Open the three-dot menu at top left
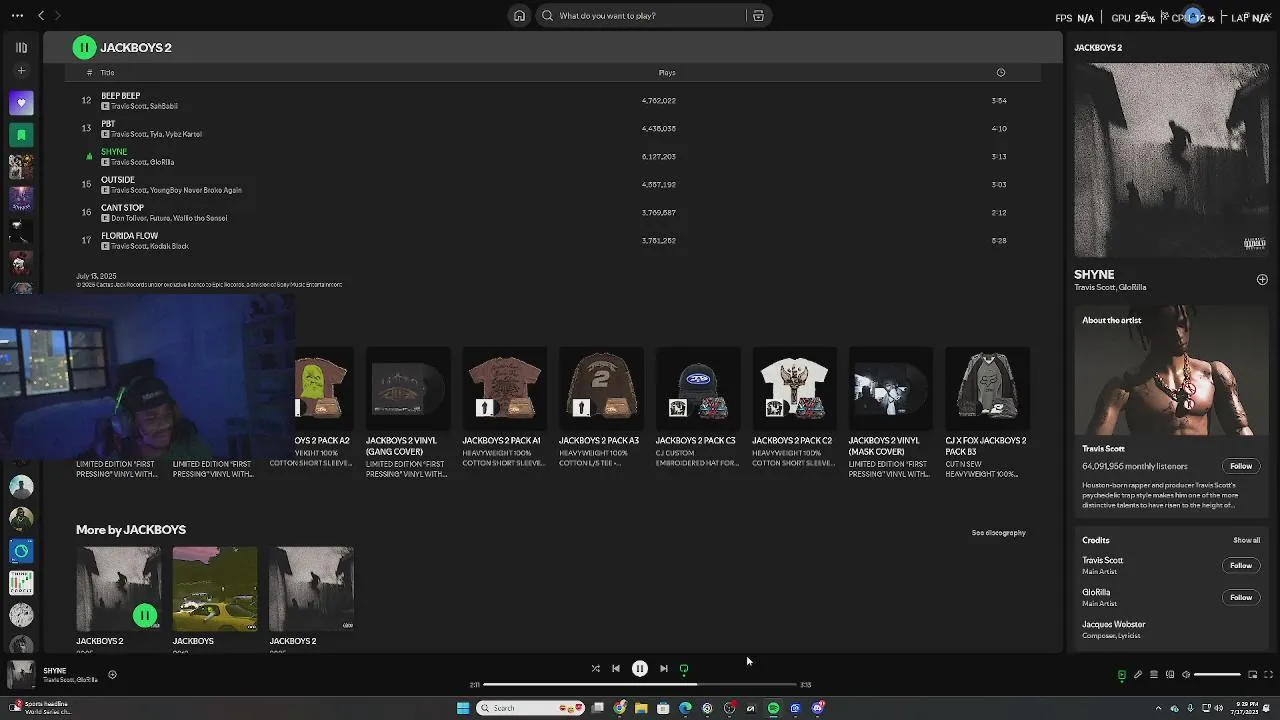 (x=17, y=15)
